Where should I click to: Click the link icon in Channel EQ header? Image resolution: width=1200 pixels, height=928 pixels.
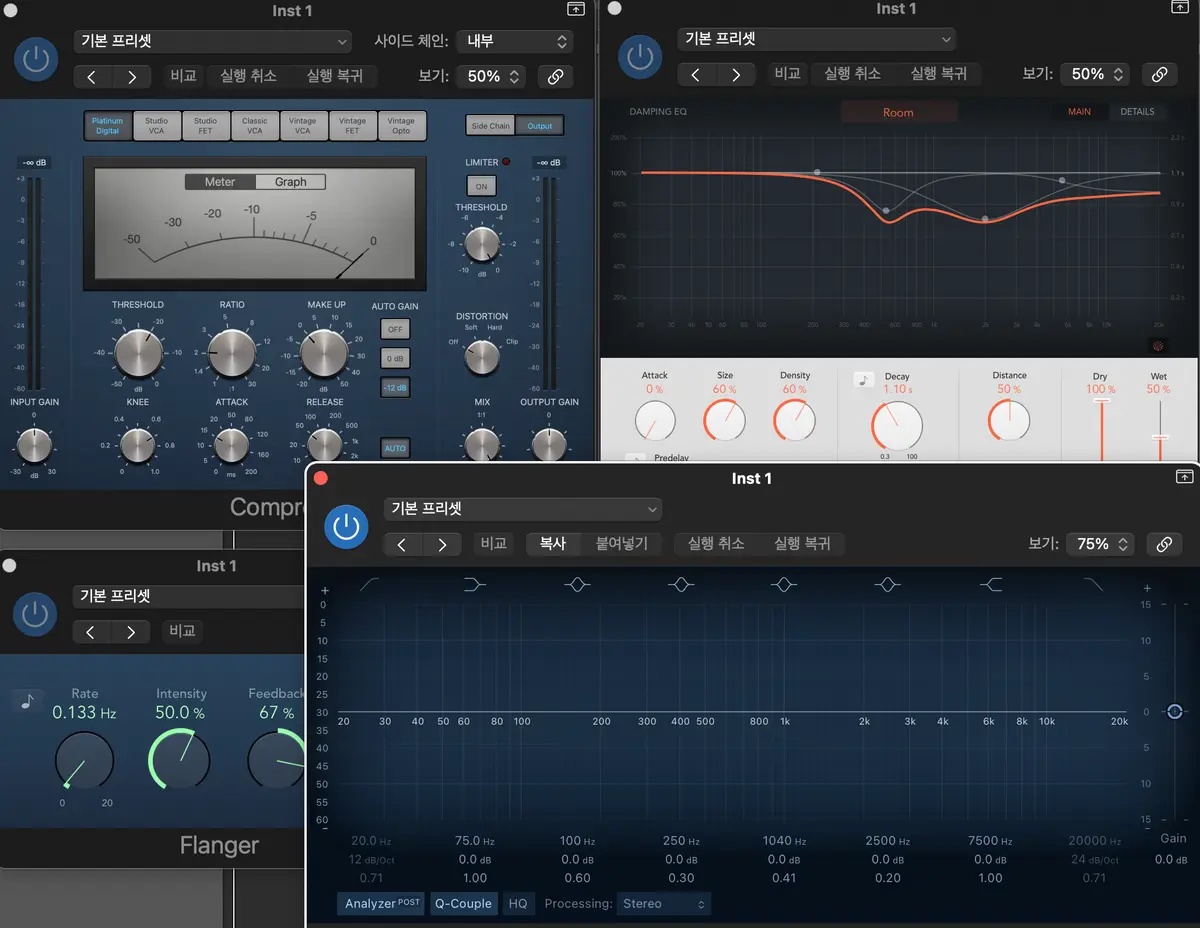point(1164,544)
